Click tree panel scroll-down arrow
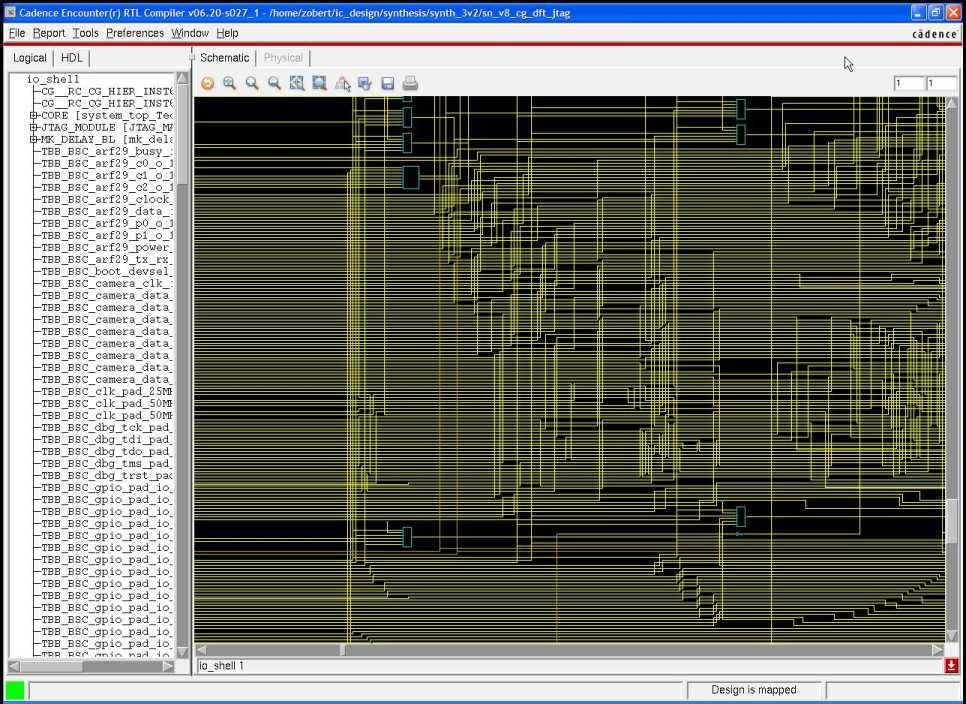The height and width of the screenshot is (704, 966). coord(182,652)
